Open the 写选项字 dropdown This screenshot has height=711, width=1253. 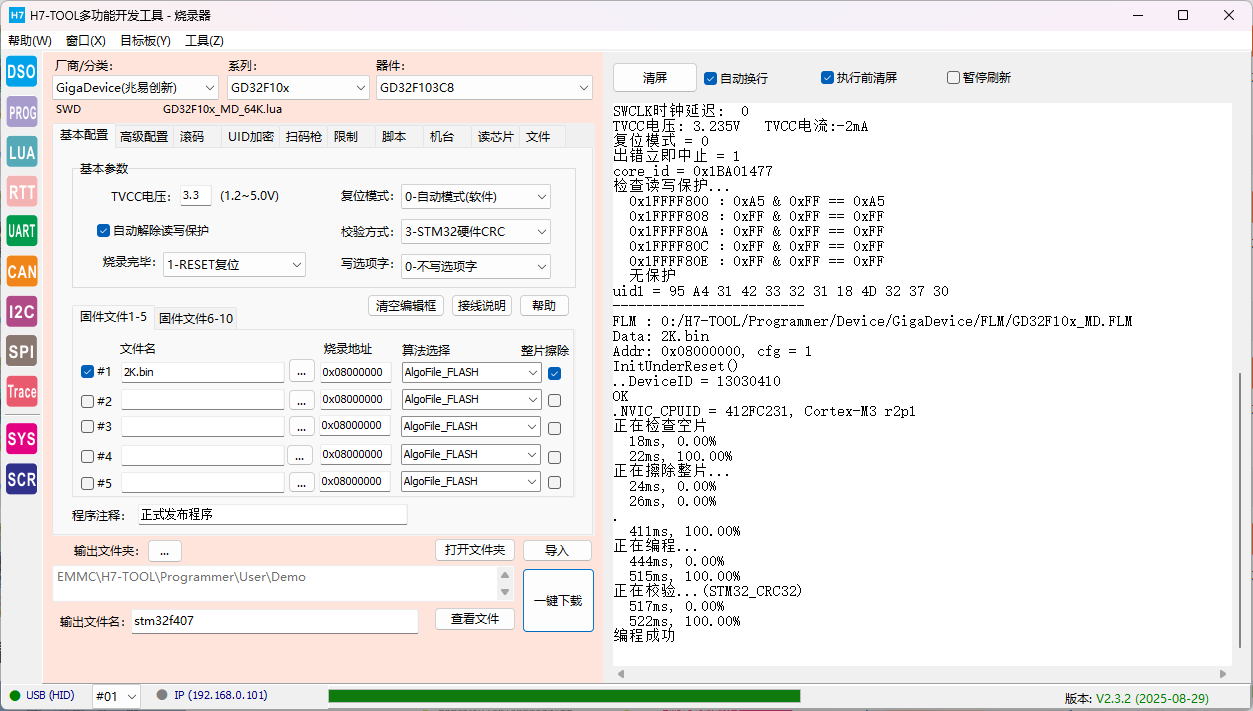point(475,266)
